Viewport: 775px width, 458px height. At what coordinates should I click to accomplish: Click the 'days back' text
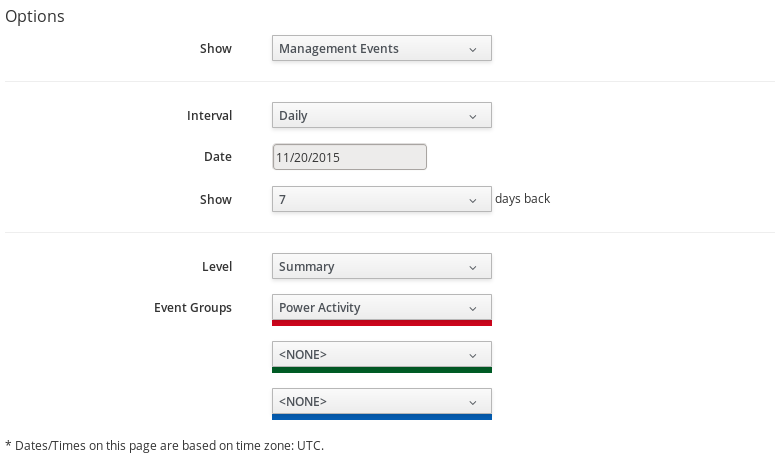[522, 199]
